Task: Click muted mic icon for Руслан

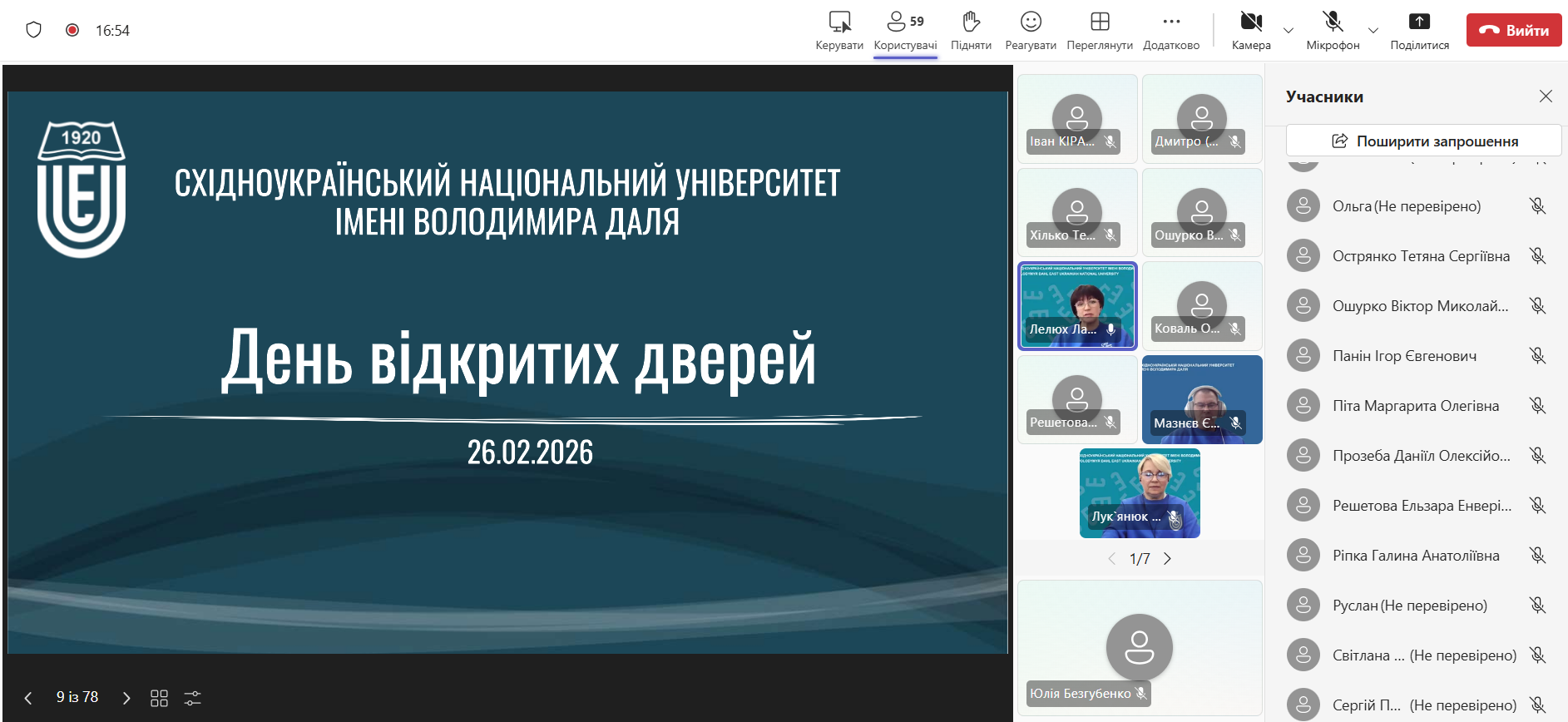Action: tap(1537, 606)
